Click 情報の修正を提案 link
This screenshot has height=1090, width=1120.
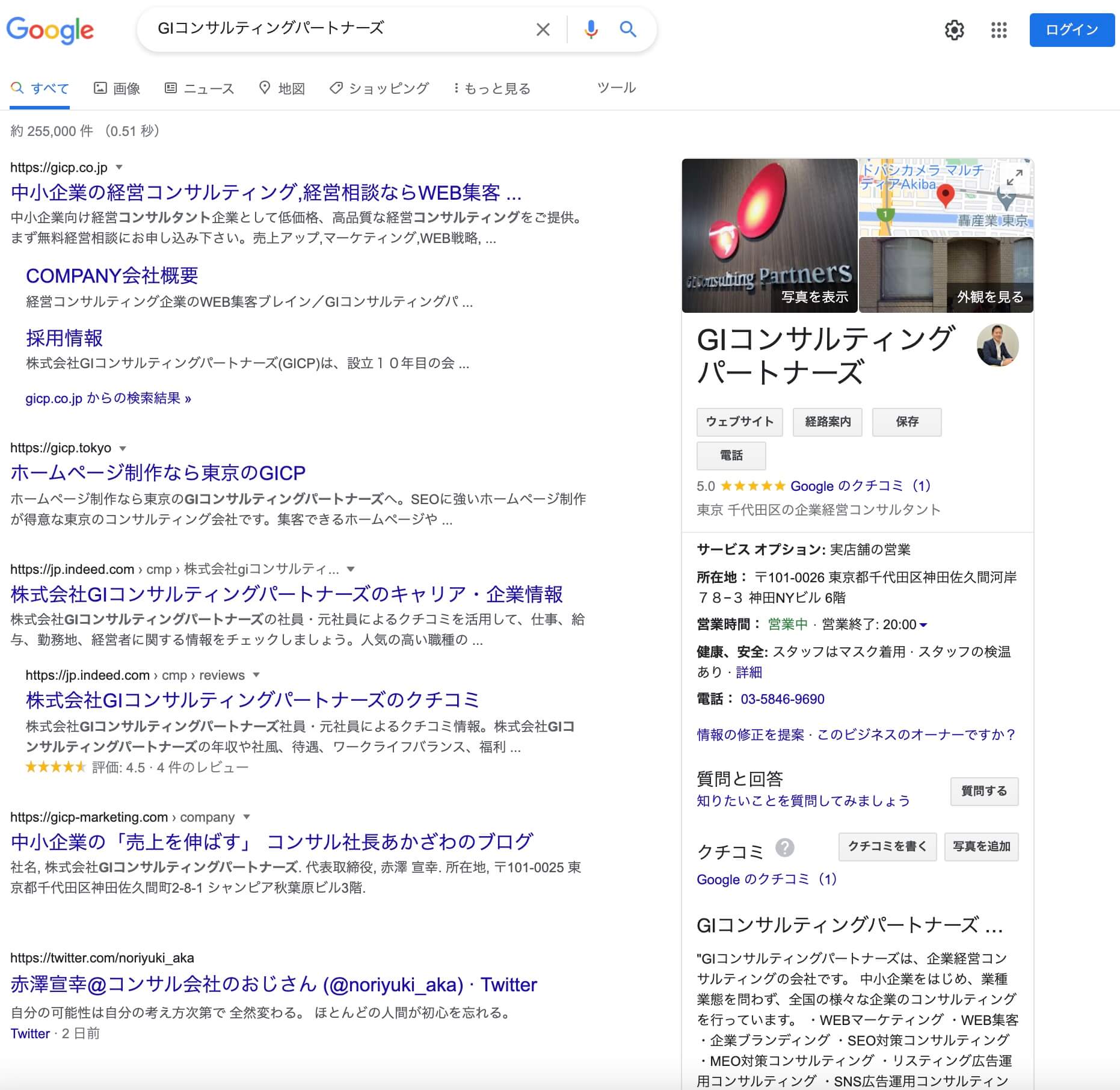(750, 735)
